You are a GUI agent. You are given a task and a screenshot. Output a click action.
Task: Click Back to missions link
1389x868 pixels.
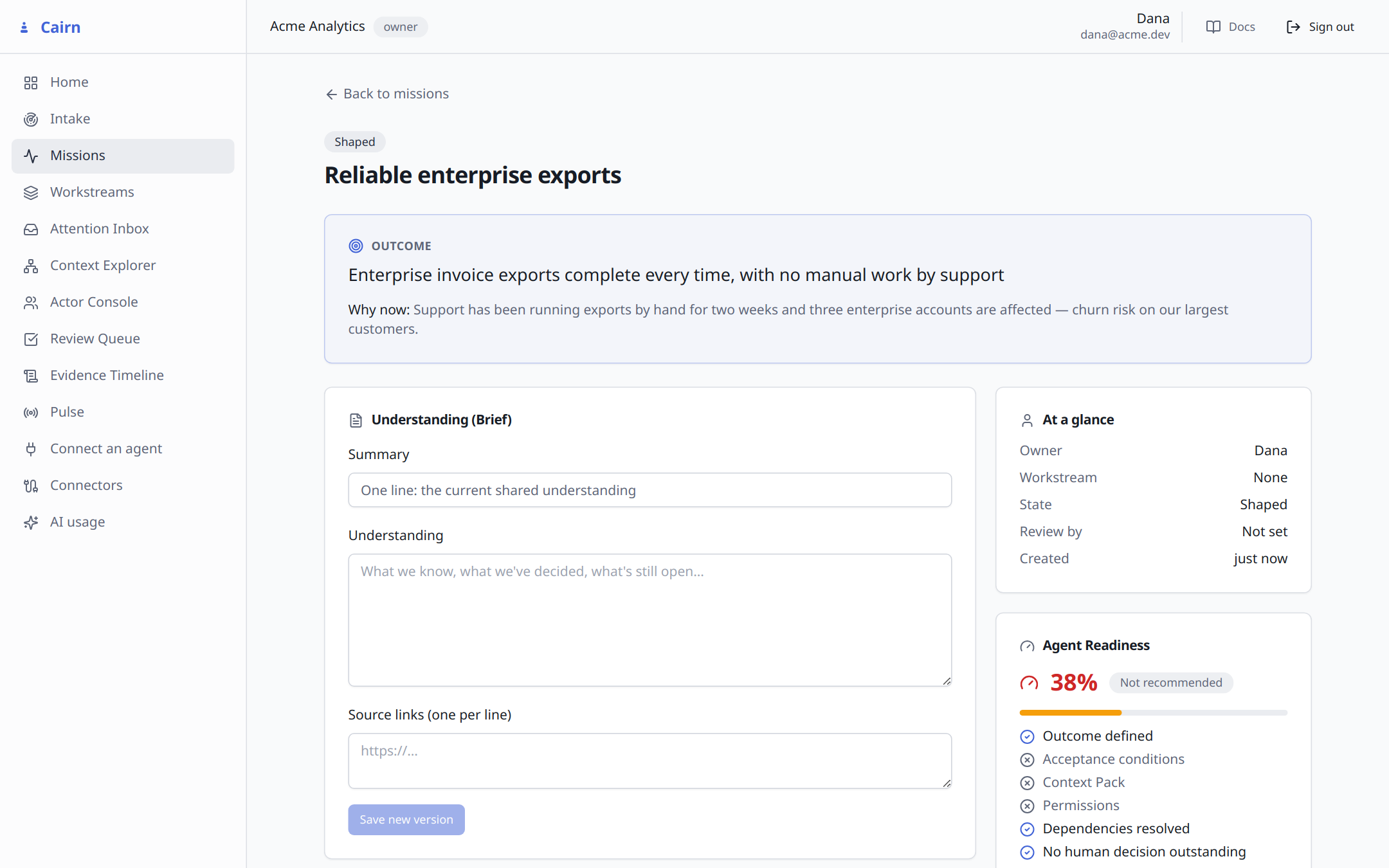pyautogui.click(x=387, y=94)
